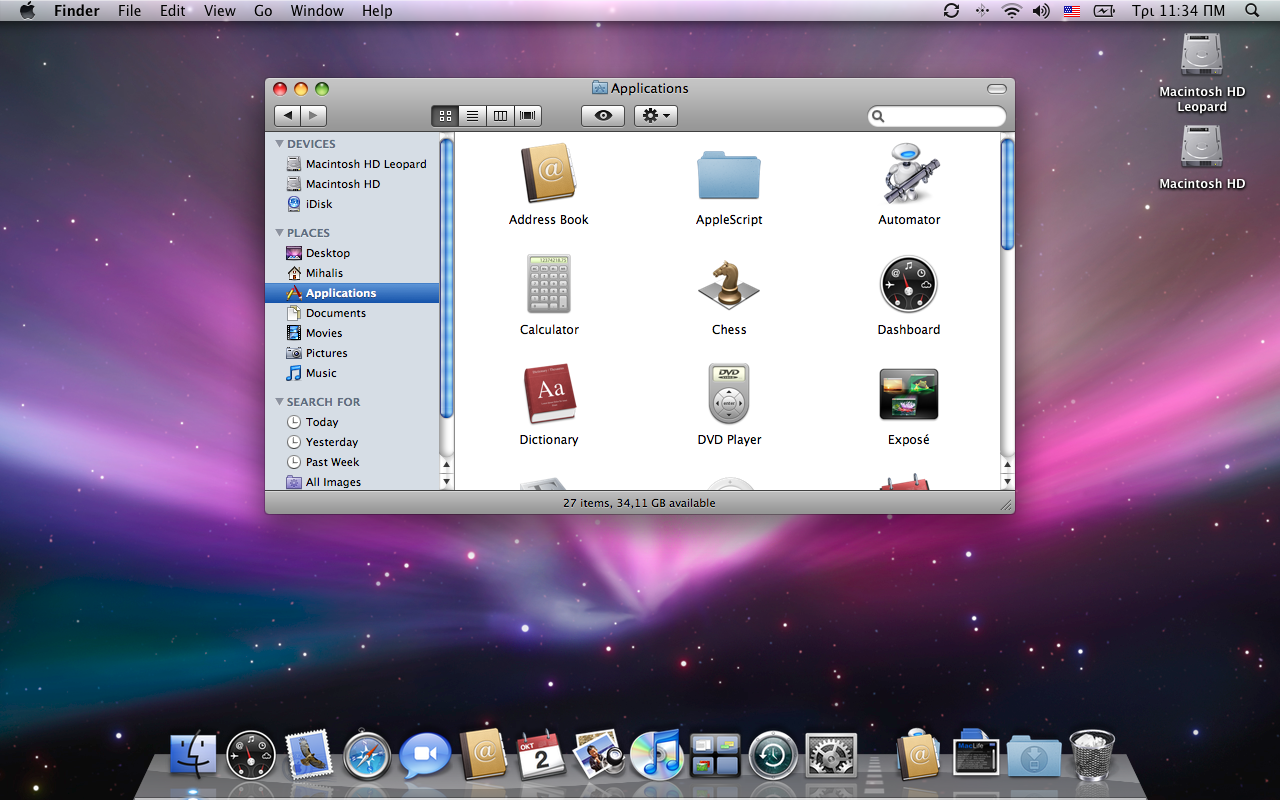The image size is (1280, 800).
Task: Click the content scroll down arrow
Action: tap(1007, 482)
